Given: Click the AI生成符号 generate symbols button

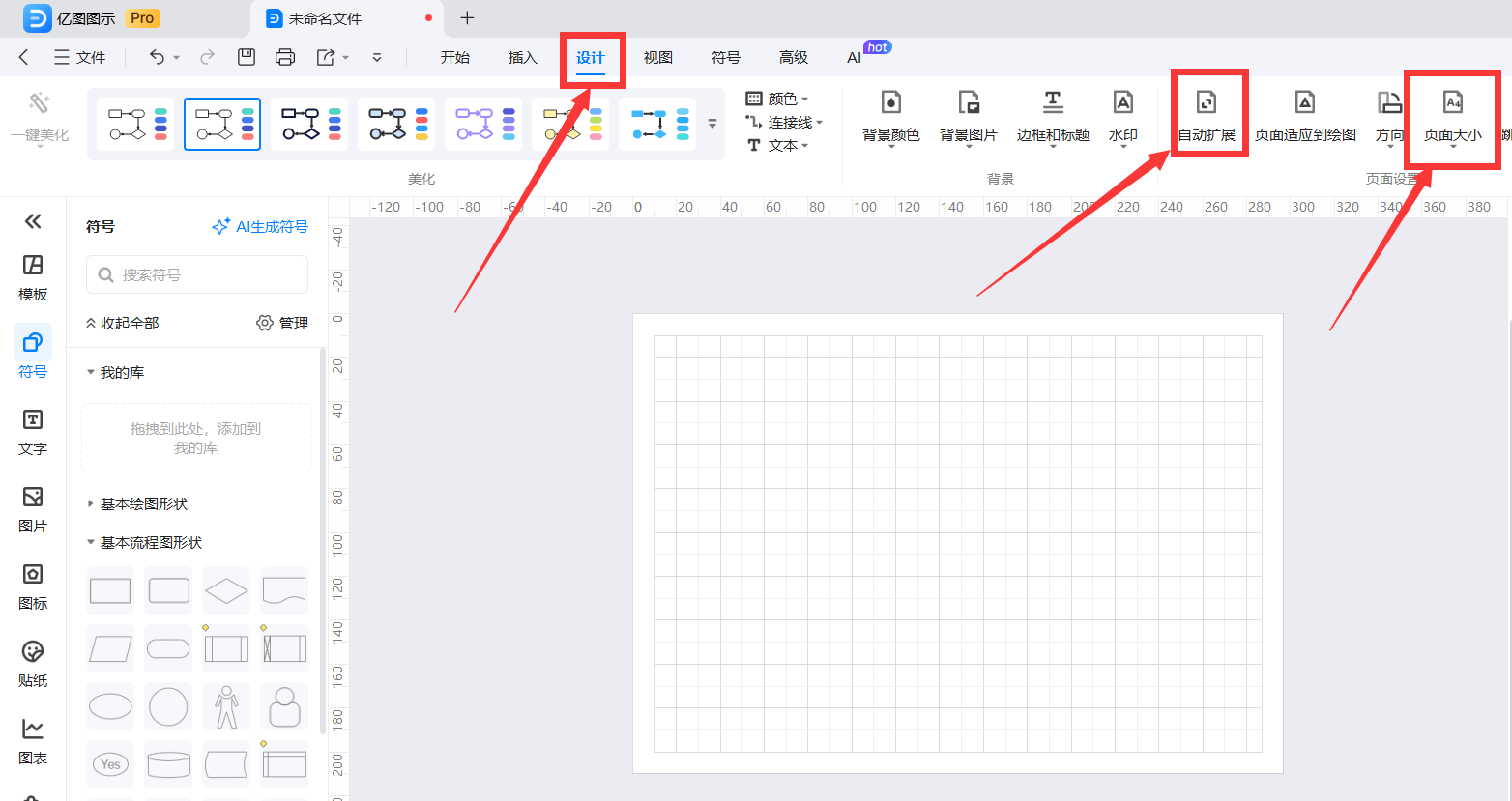Looking at the screenshot, I should coord(259,226).
